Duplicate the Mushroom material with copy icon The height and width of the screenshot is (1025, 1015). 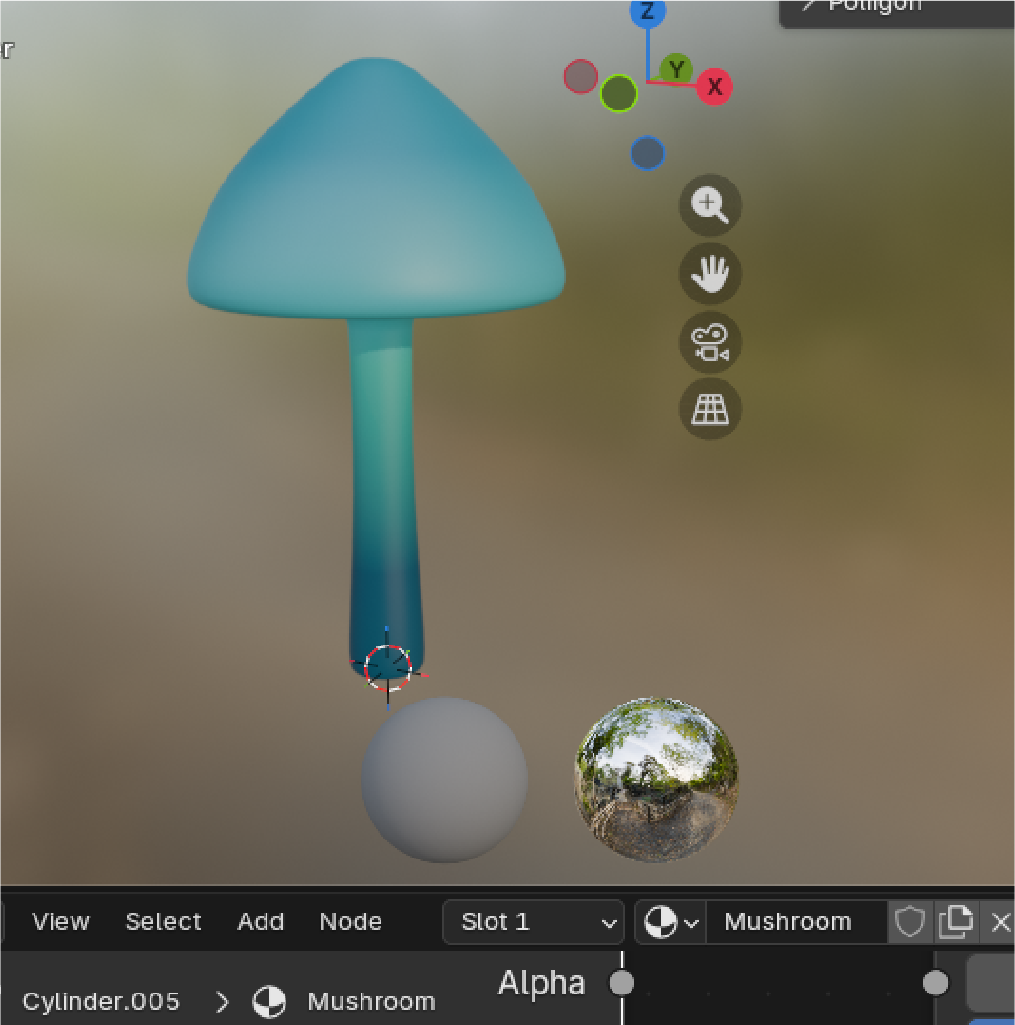coord(956,921)
